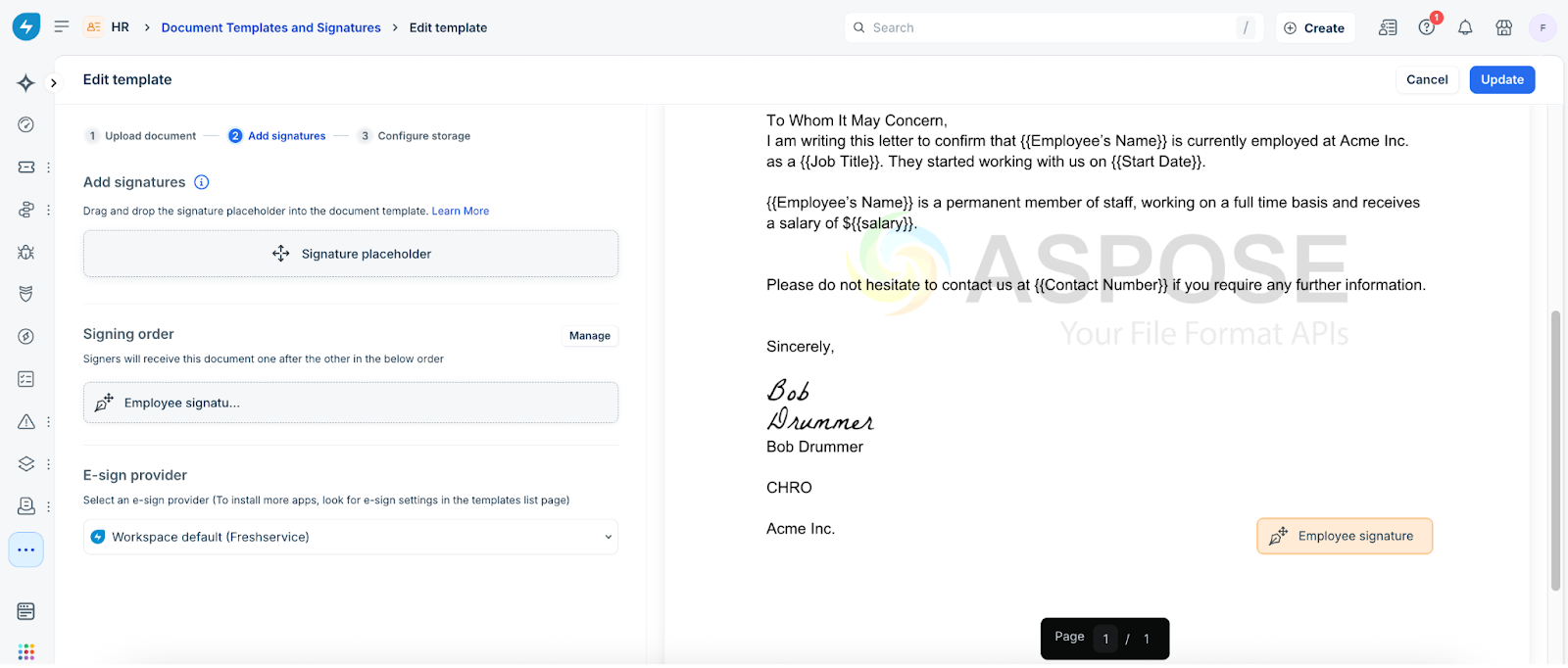Open the stamp/purchase icon in sidebar
This screenshot has width=1568, height=668.
(26, 506)
